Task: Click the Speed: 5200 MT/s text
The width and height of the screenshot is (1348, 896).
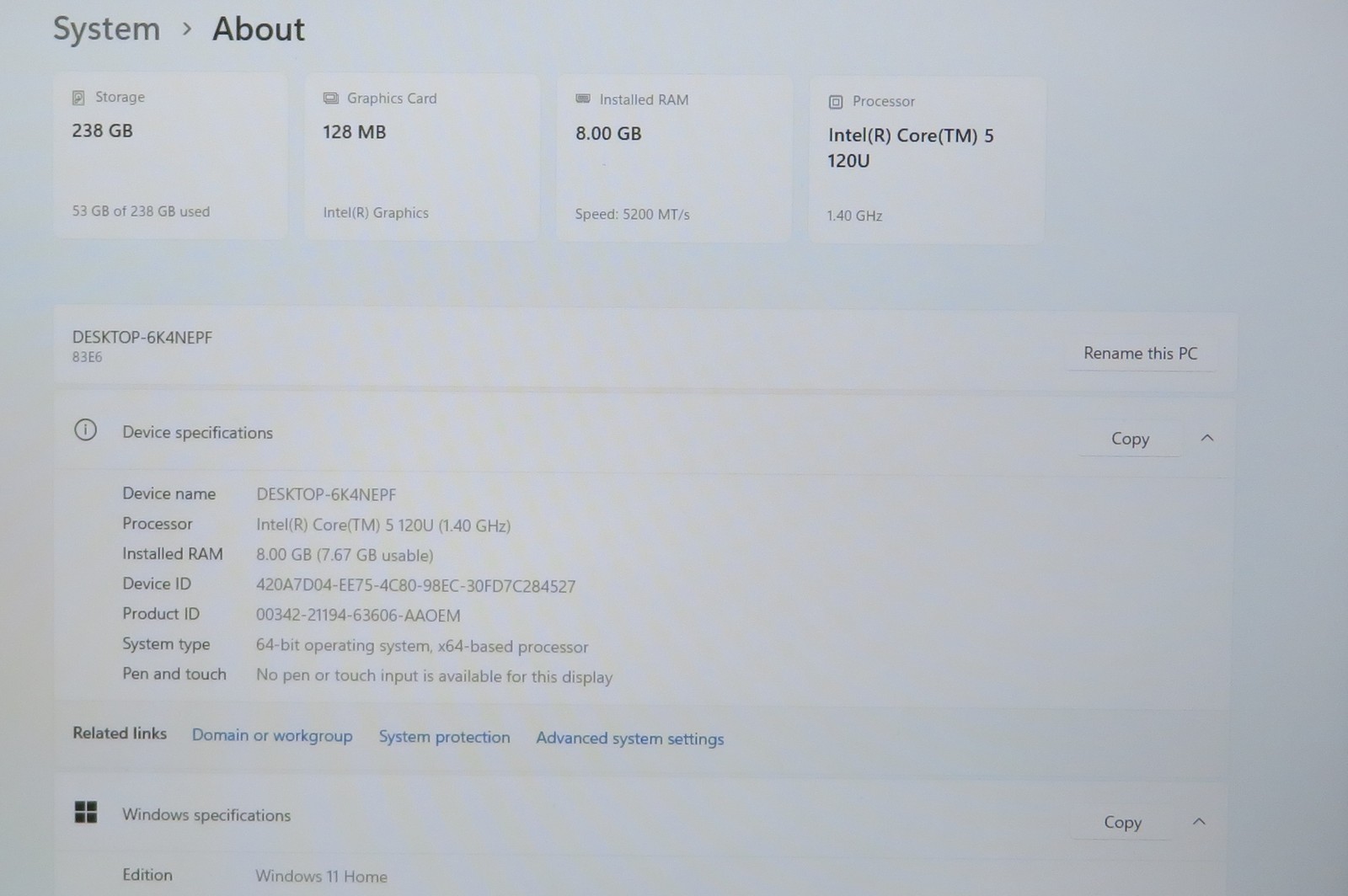Action: (632, 215)
